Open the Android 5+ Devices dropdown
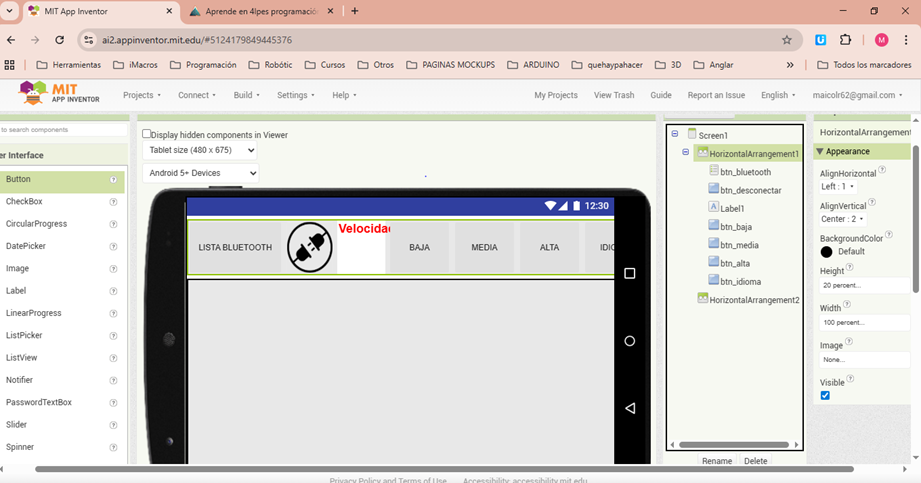The height and width of the screenshot is (483, 921). [200, 173]
